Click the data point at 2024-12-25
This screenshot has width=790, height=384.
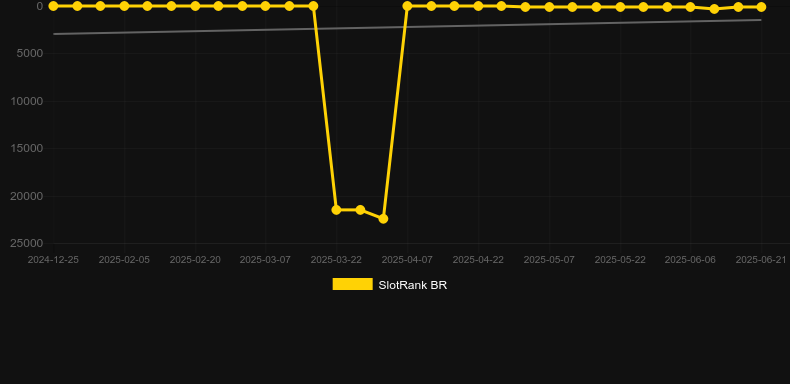pyautogui.click(x=53, y=6)
